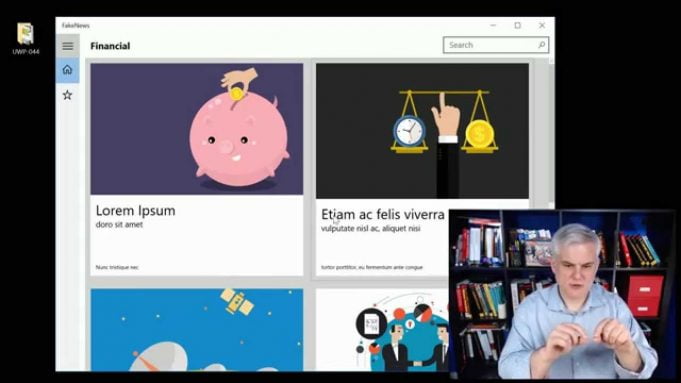Focus the Search input box

pyautogui.click(x=496, y=45)
